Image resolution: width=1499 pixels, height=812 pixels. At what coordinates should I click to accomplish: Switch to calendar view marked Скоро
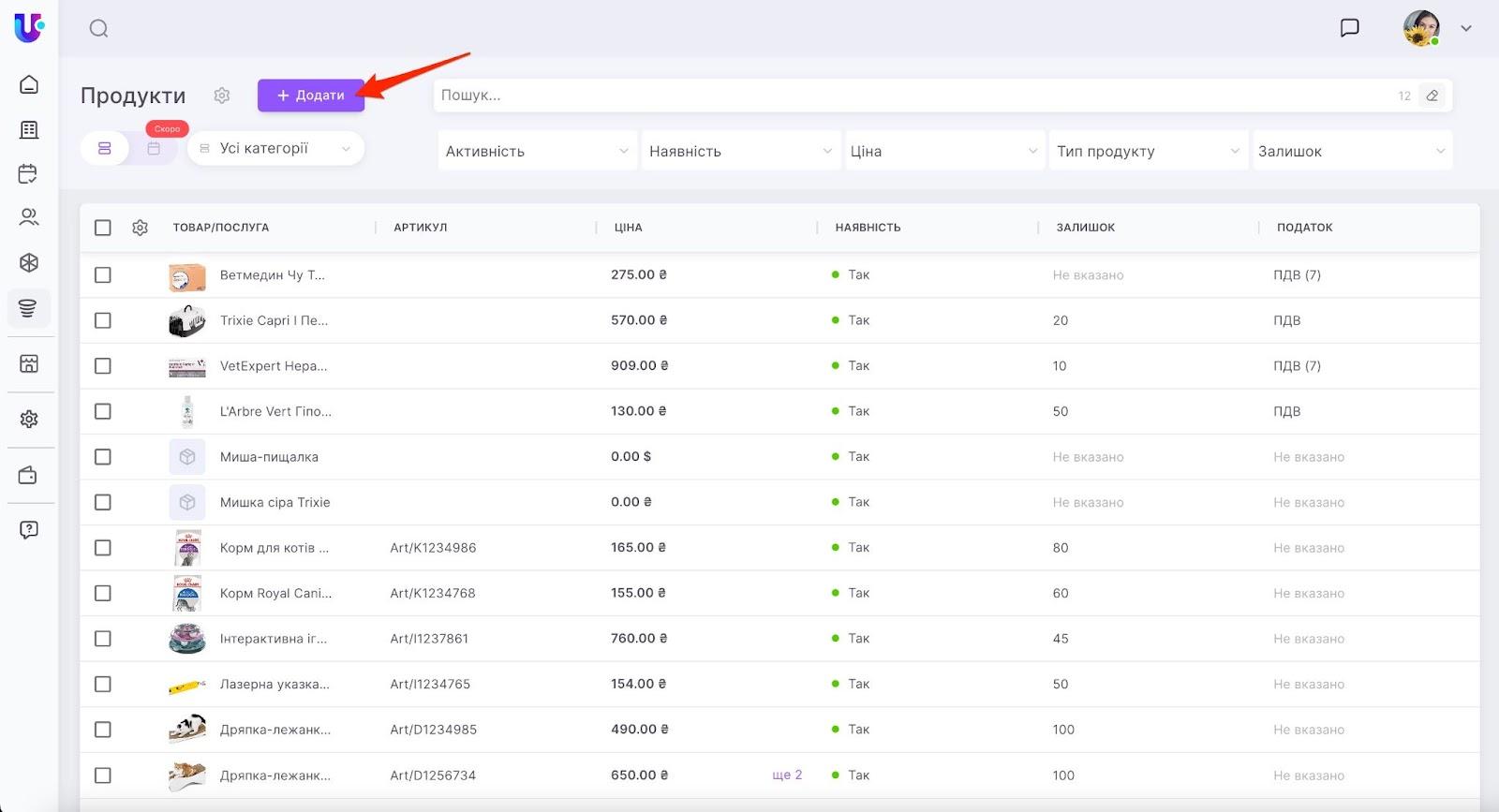click(154, 149)
